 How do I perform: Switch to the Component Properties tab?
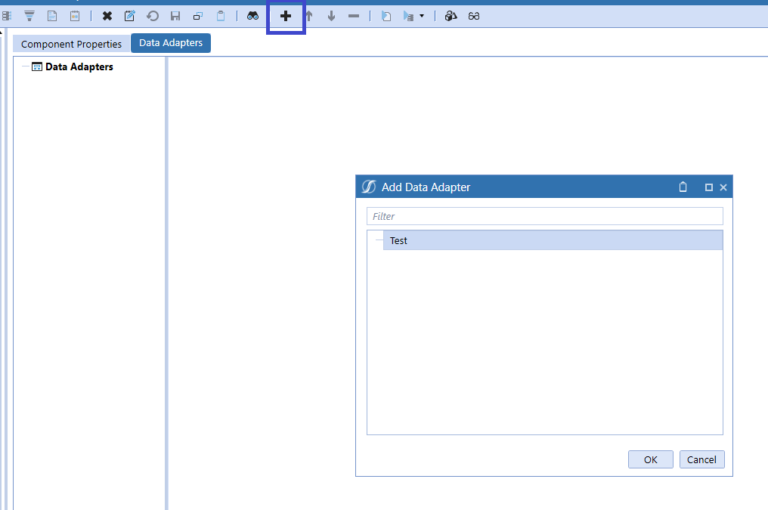coord(71,44)
